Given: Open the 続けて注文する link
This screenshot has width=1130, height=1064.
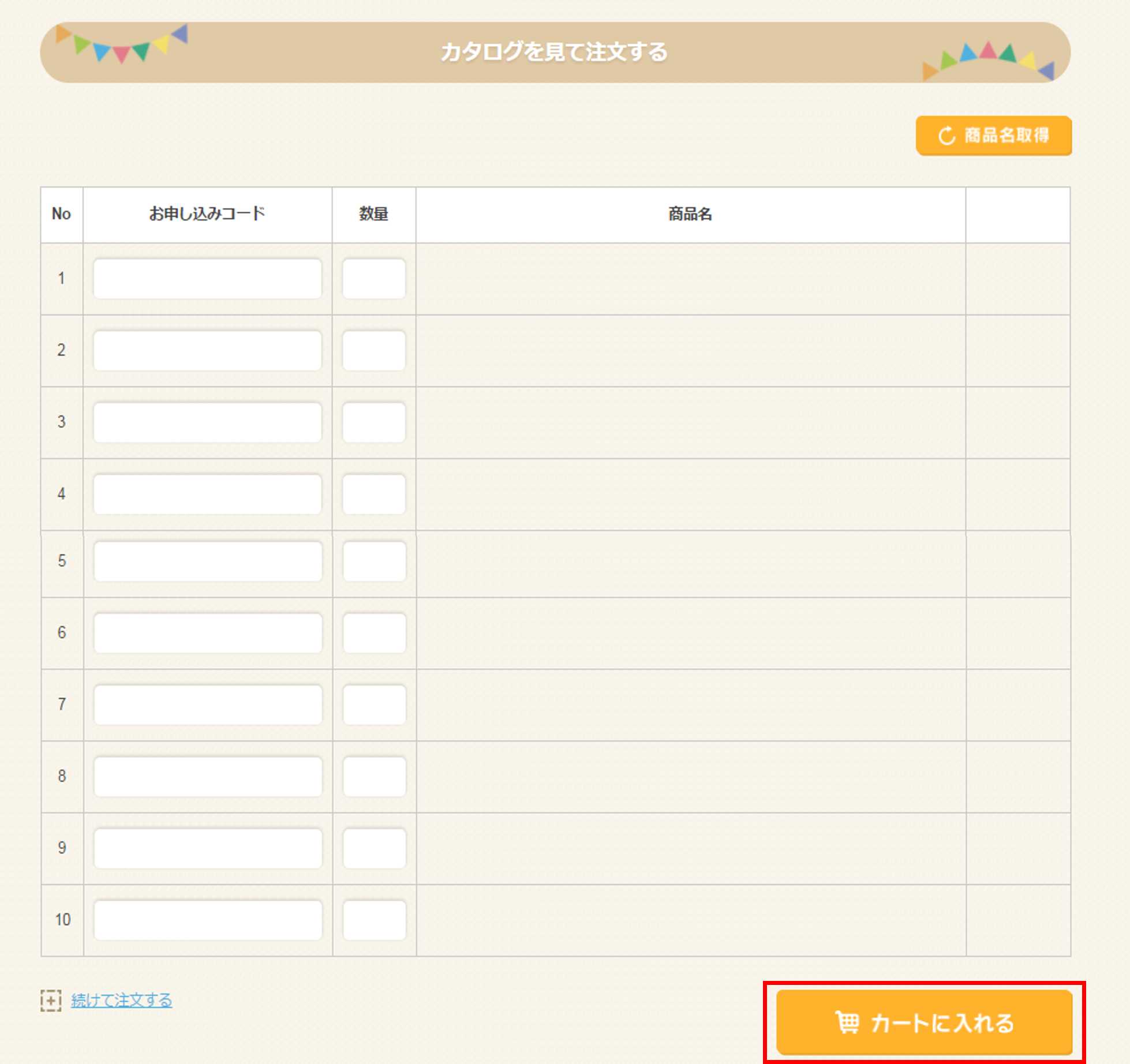Looking at the screenshot, I should click(x=121, y=1000).
